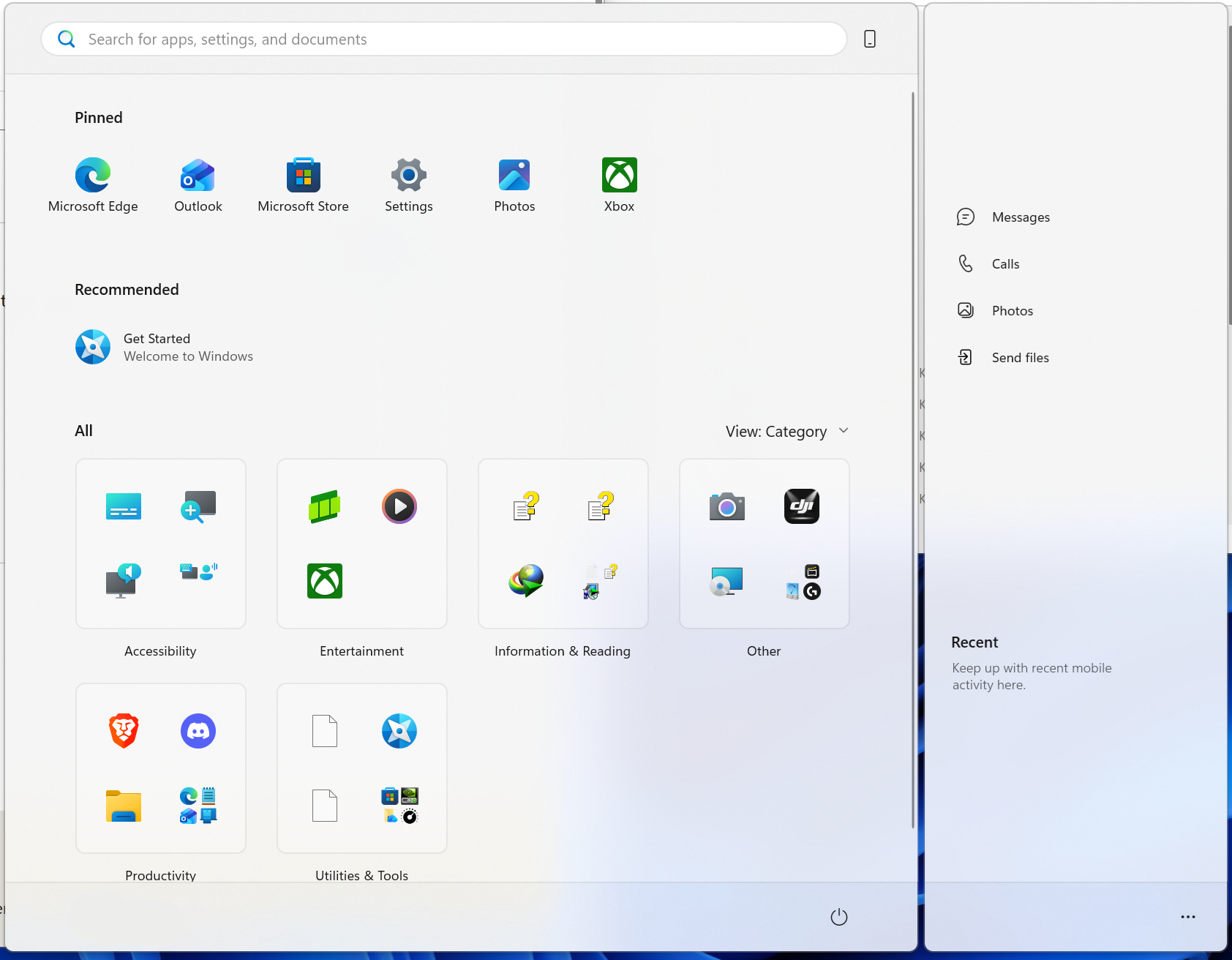Screen dimensions: 1232x960
Task: Open Xbox Game Bar in Entertainment category
Action: (325, 506)
